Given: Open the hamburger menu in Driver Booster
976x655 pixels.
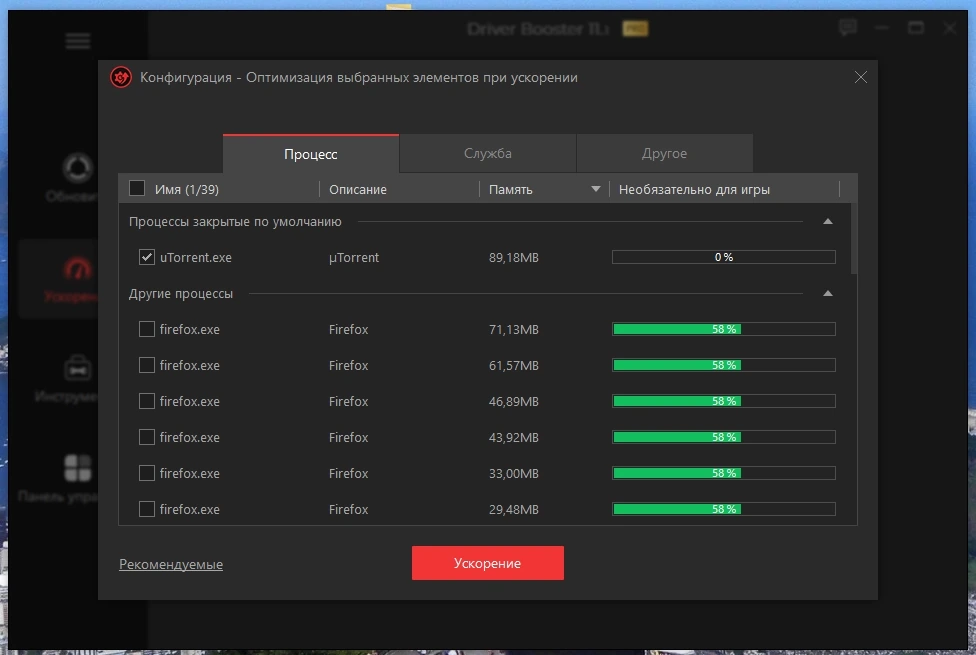Looking at the screenshot, I should pos(78,41).
